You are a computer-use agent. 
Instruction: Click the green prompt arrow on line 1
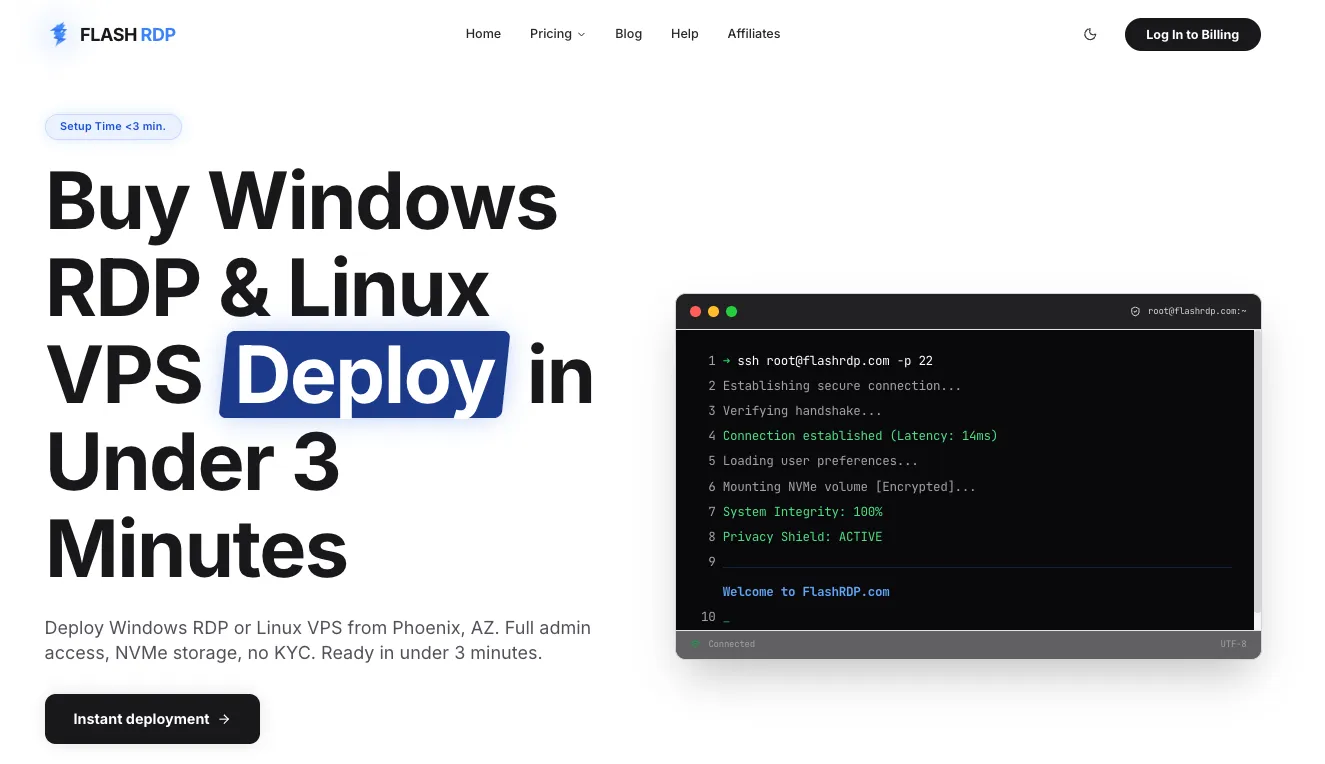click(727, 361)
